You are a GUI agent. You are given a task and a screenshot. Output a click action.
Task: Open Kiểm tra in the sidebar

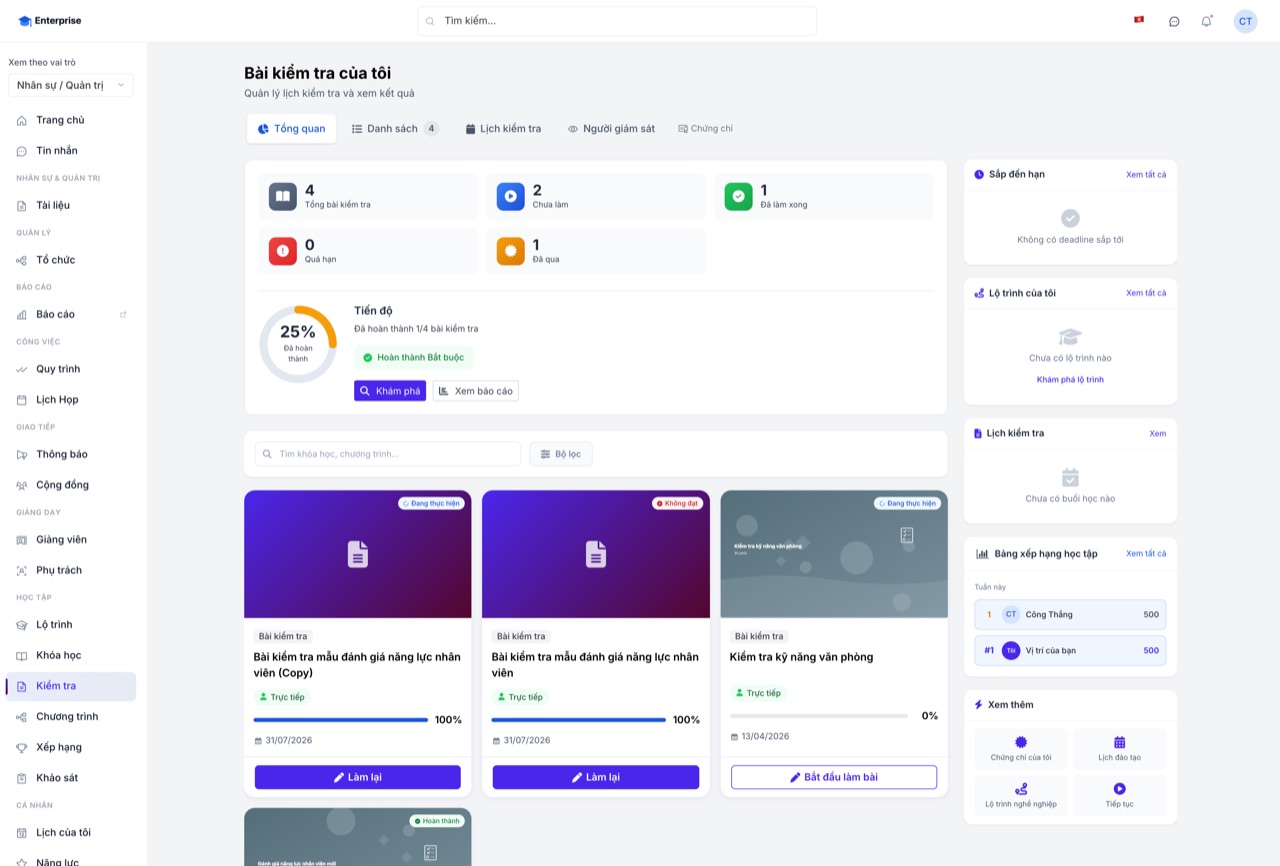click(71, 686)
